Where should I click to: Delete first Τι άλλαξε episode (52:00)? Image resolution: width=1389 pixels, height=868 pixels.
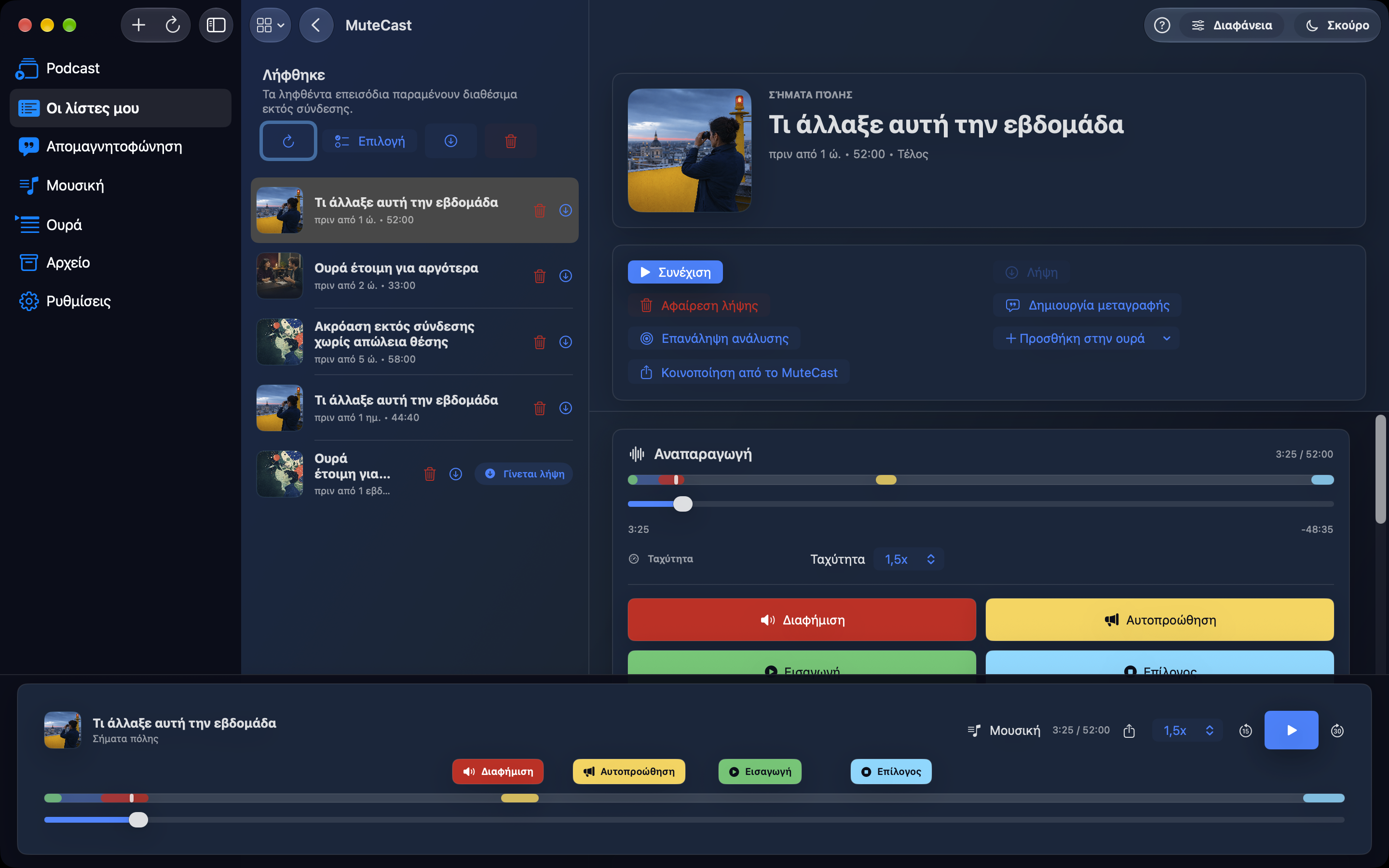pos(540,211)
